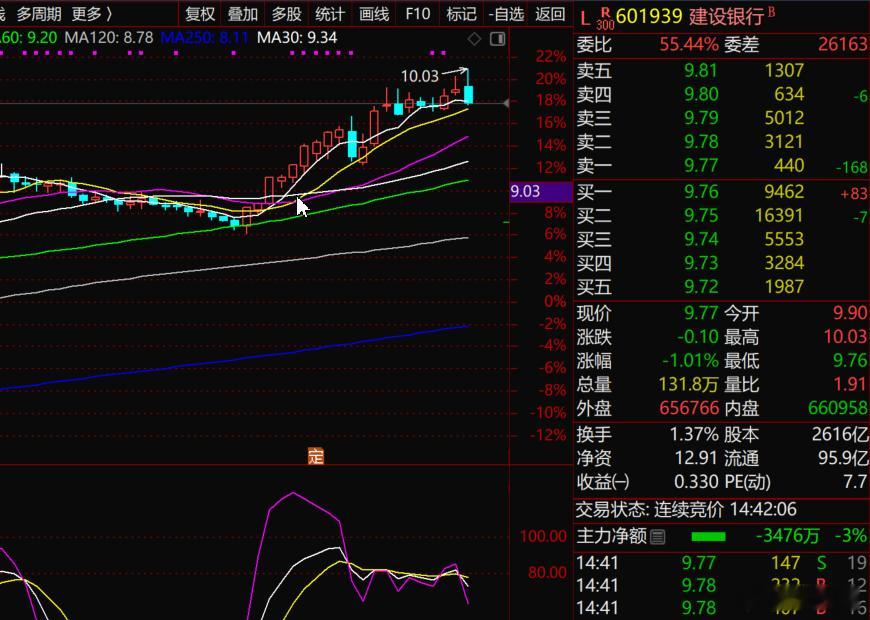Click the 今开 9.90 value
Screen dimensions: 870x620
849,313
